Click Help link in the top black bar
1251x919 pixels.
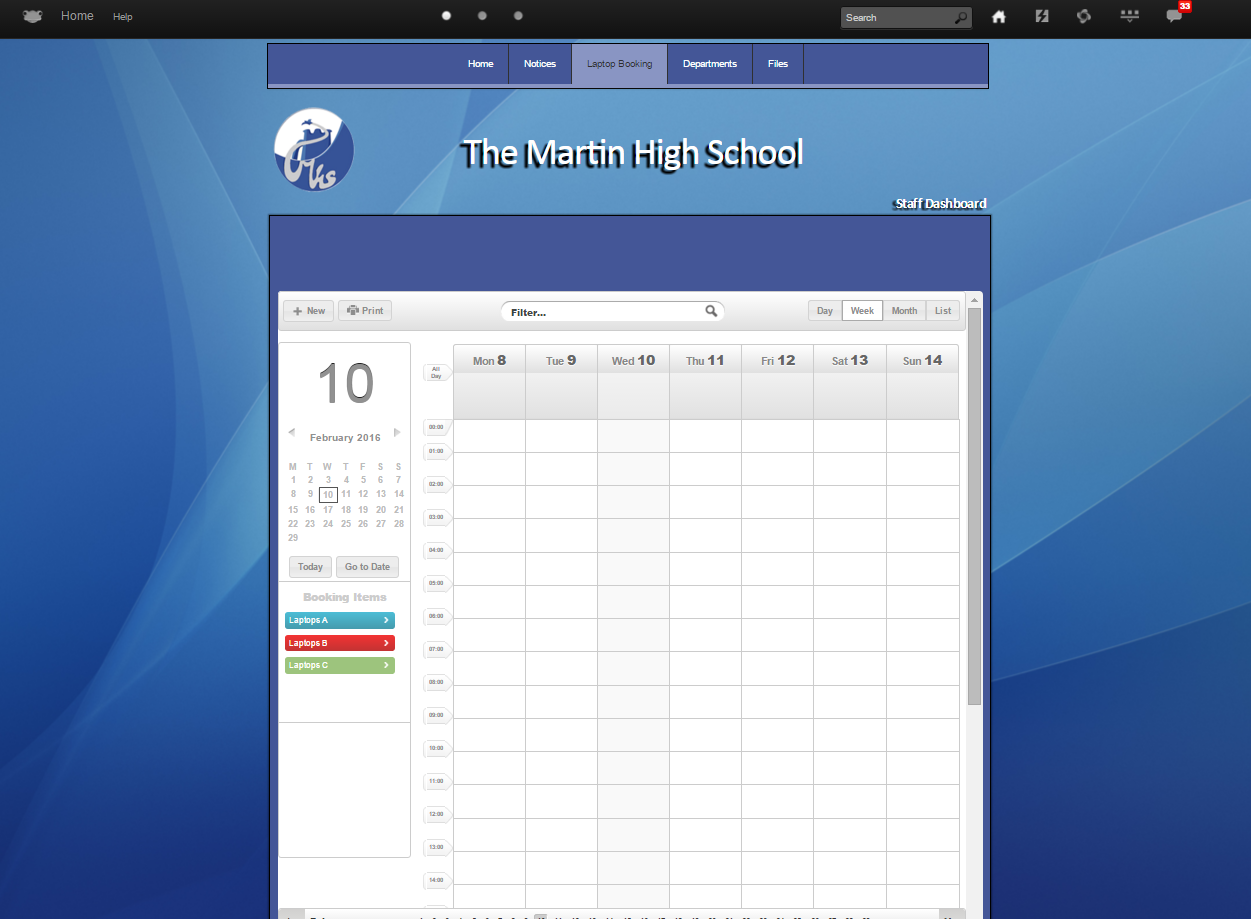pyautogui.click(x=122, y=17)
